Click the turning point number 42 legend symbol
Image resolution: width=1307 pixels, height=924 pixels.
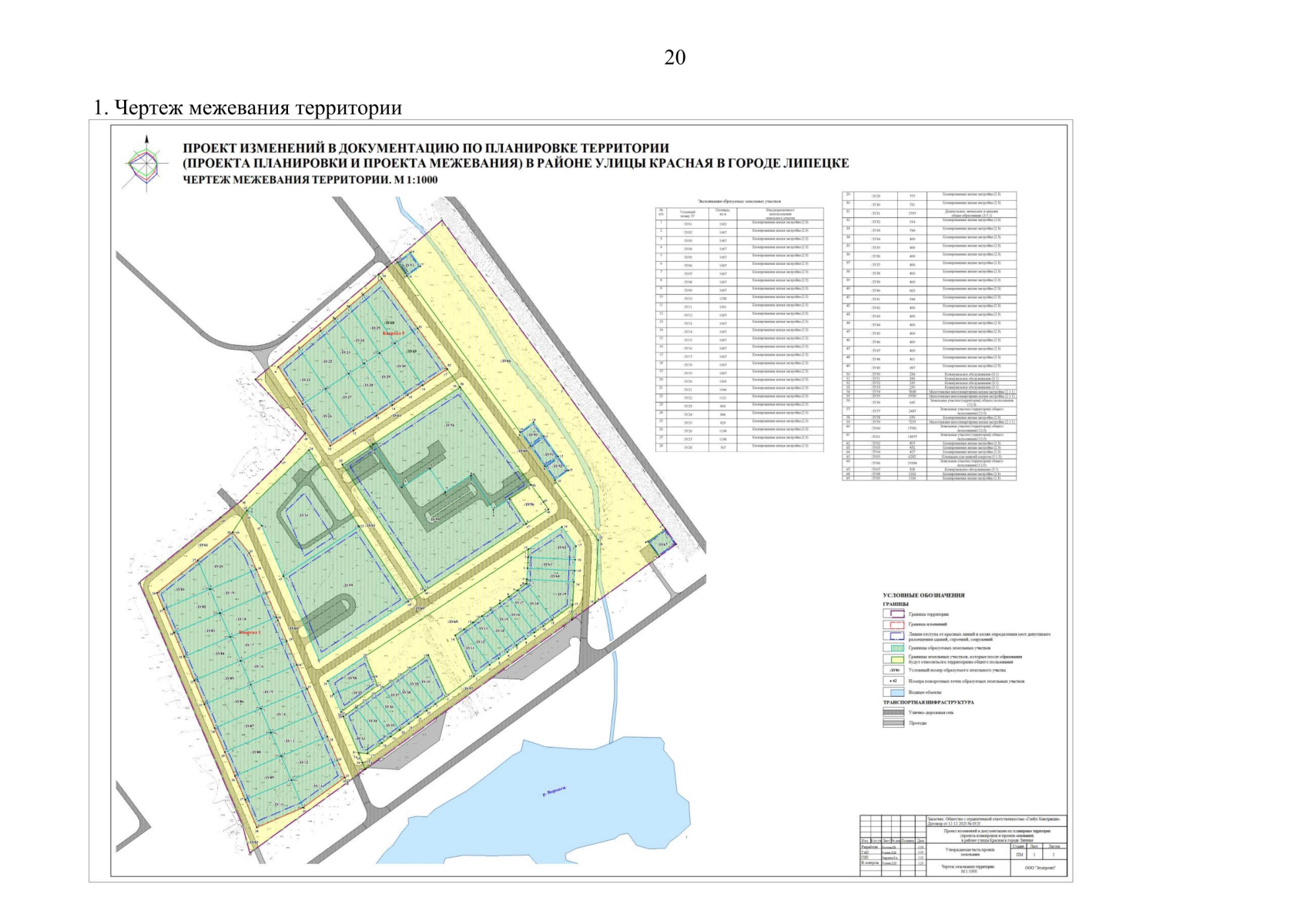click(x=893, y=681)
